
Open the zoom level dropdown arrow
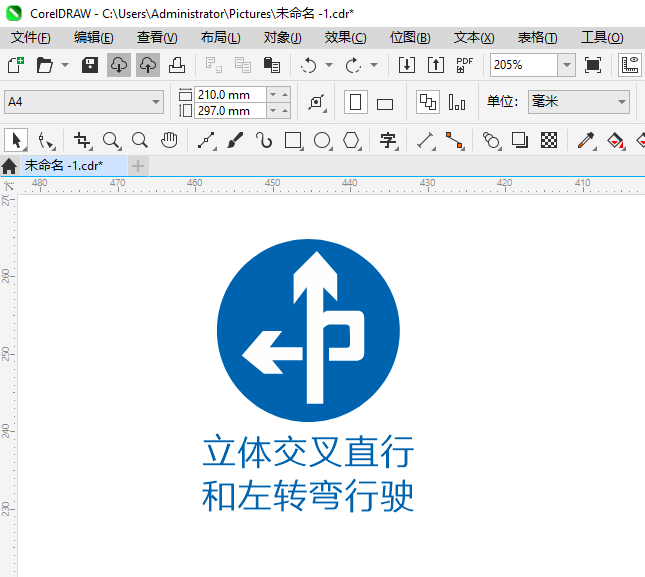pos(567,65)
